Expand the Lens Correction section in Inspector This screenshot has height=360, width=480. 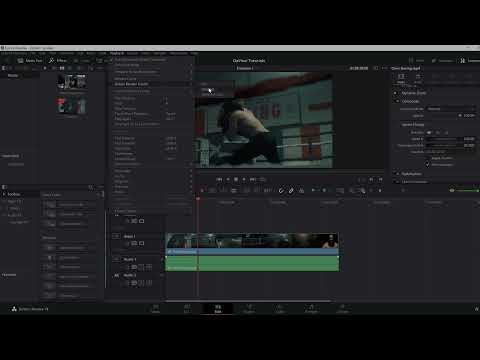(414, 182)
